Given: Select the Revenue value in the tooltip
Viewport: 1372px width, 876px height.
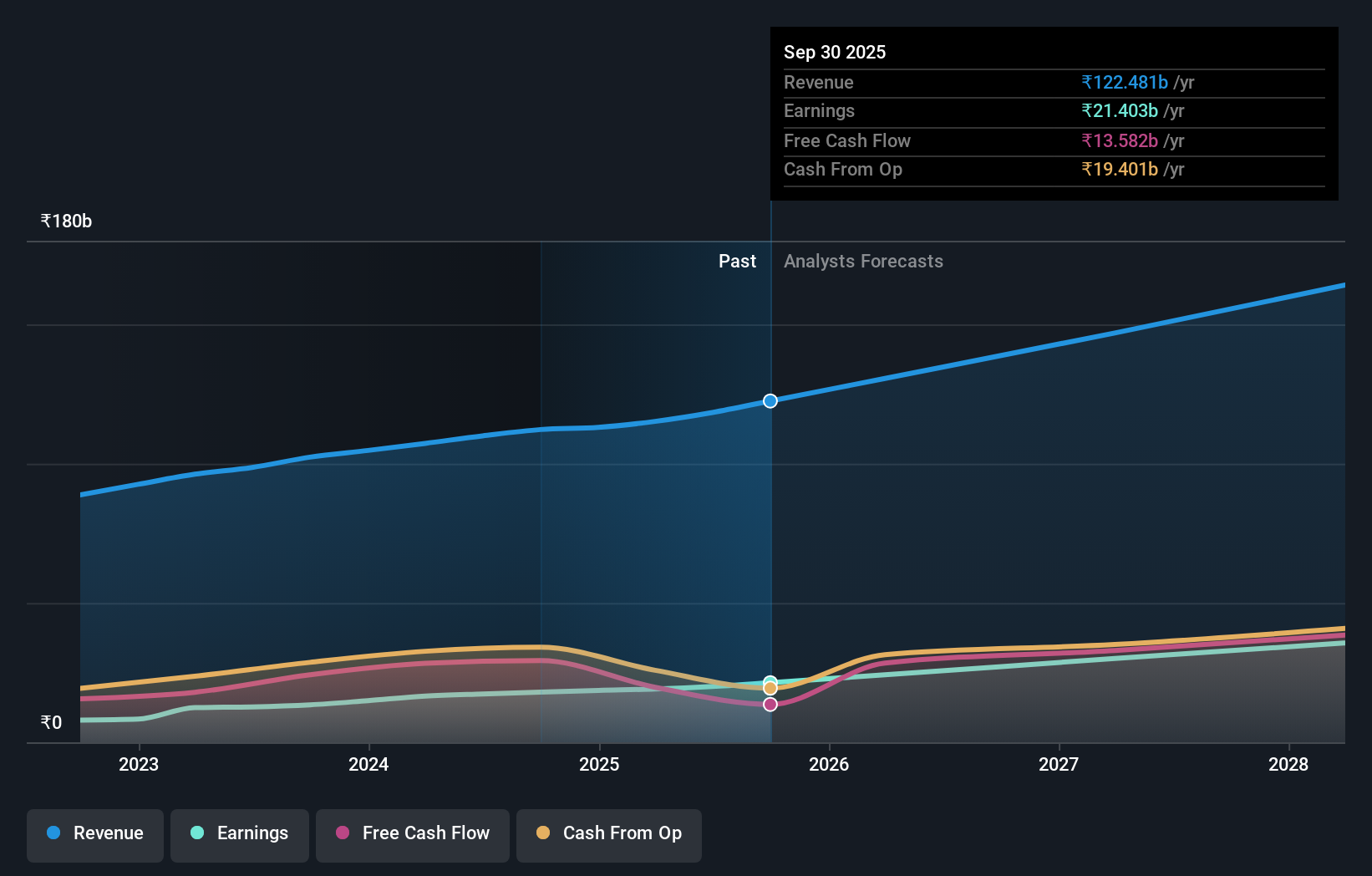Looking at the screenshot, I should coord(1124,82).
